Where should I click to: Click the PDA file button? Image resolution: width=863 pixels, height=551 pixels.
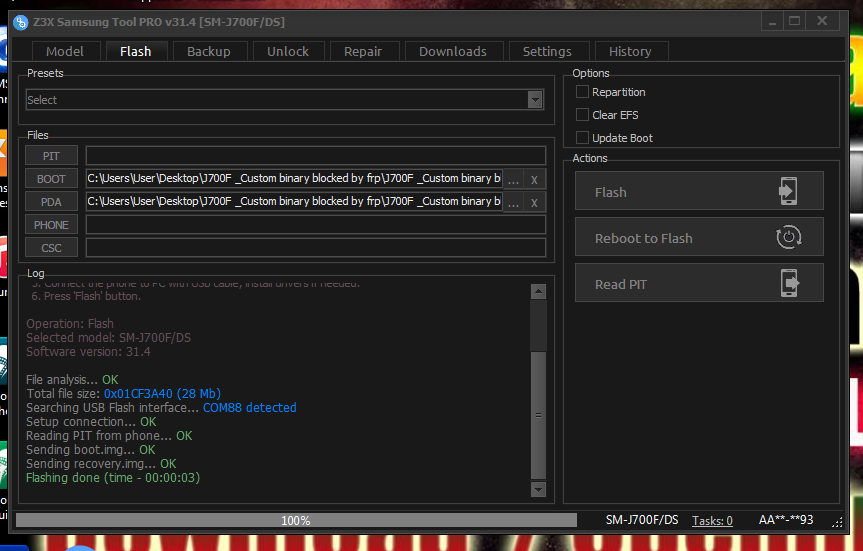[x=51, y=202]
